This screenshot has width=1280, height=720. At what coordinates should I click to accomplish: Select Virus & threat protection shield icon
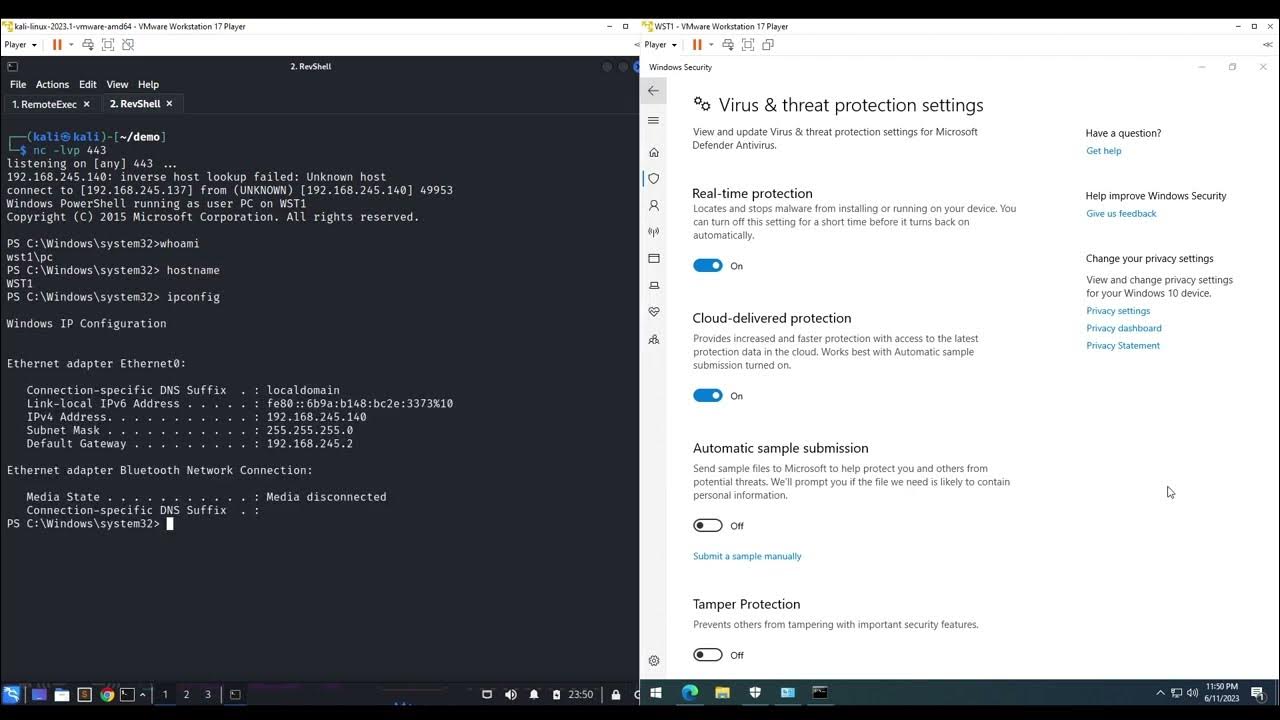653,178
